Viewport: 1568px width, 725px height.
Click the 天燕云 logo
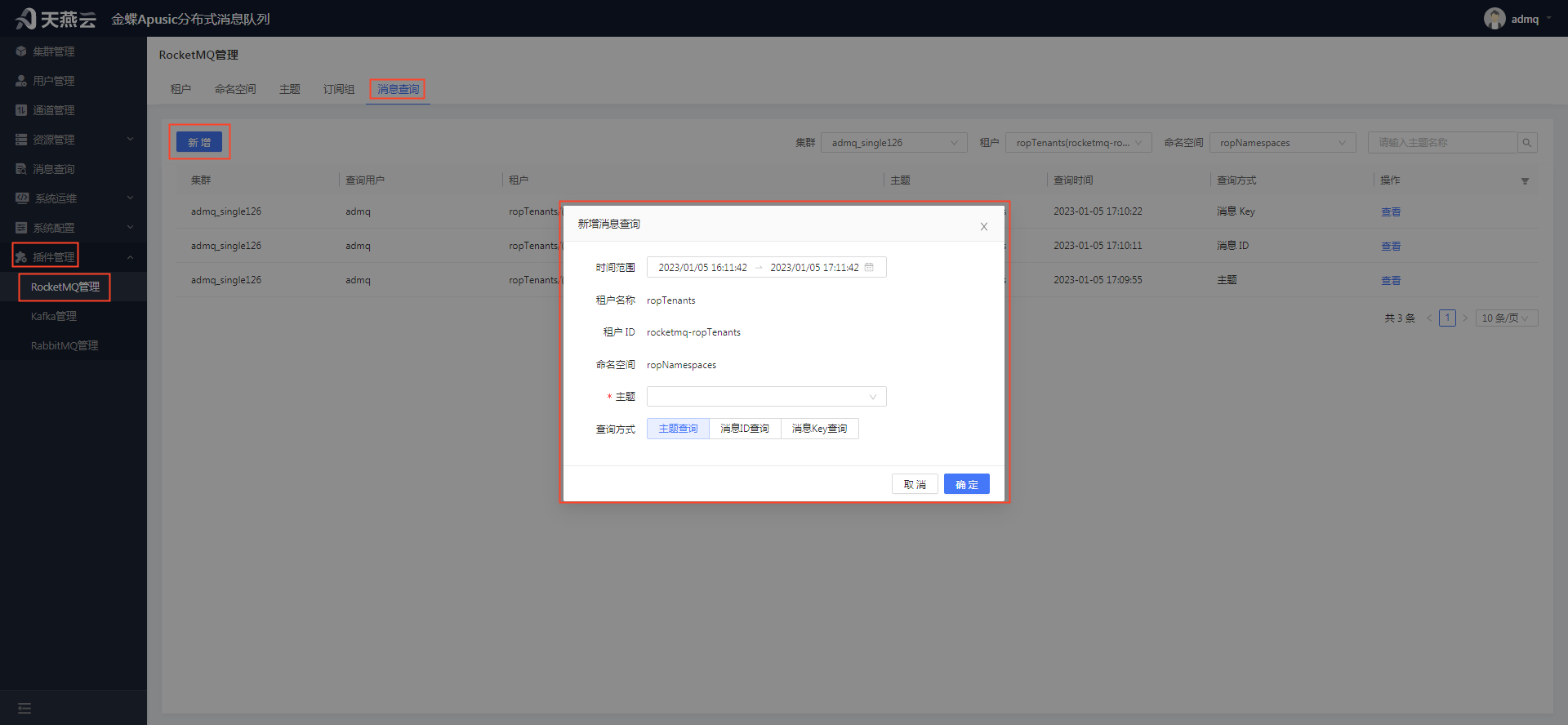click(56, 18)
